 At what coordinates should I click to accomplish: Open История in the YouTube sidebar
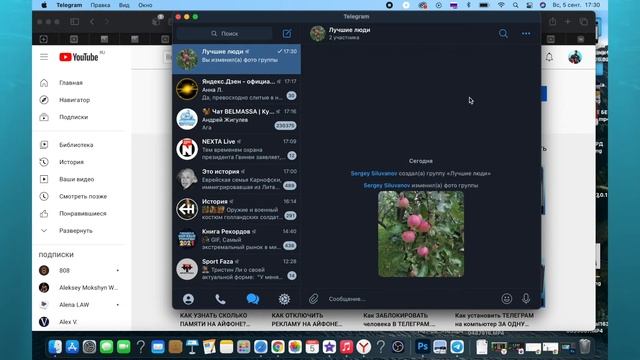(x=71, y=162)
